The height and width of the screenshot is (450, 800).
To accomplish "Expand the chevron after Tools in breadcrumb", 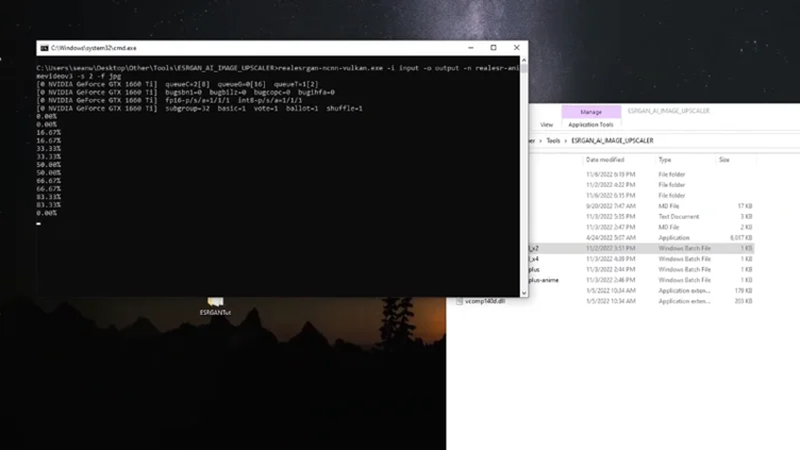I will click(565, 141).
